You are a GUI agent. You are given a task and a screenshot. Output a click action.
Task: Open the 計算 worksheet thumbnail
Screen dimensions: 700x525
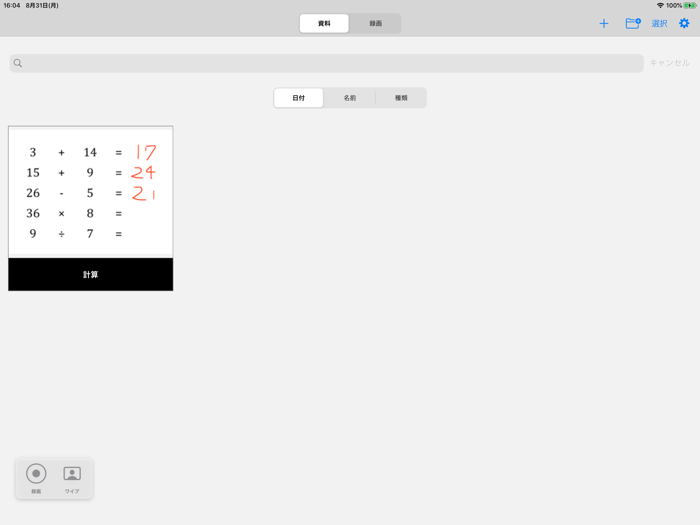point(91,208)
